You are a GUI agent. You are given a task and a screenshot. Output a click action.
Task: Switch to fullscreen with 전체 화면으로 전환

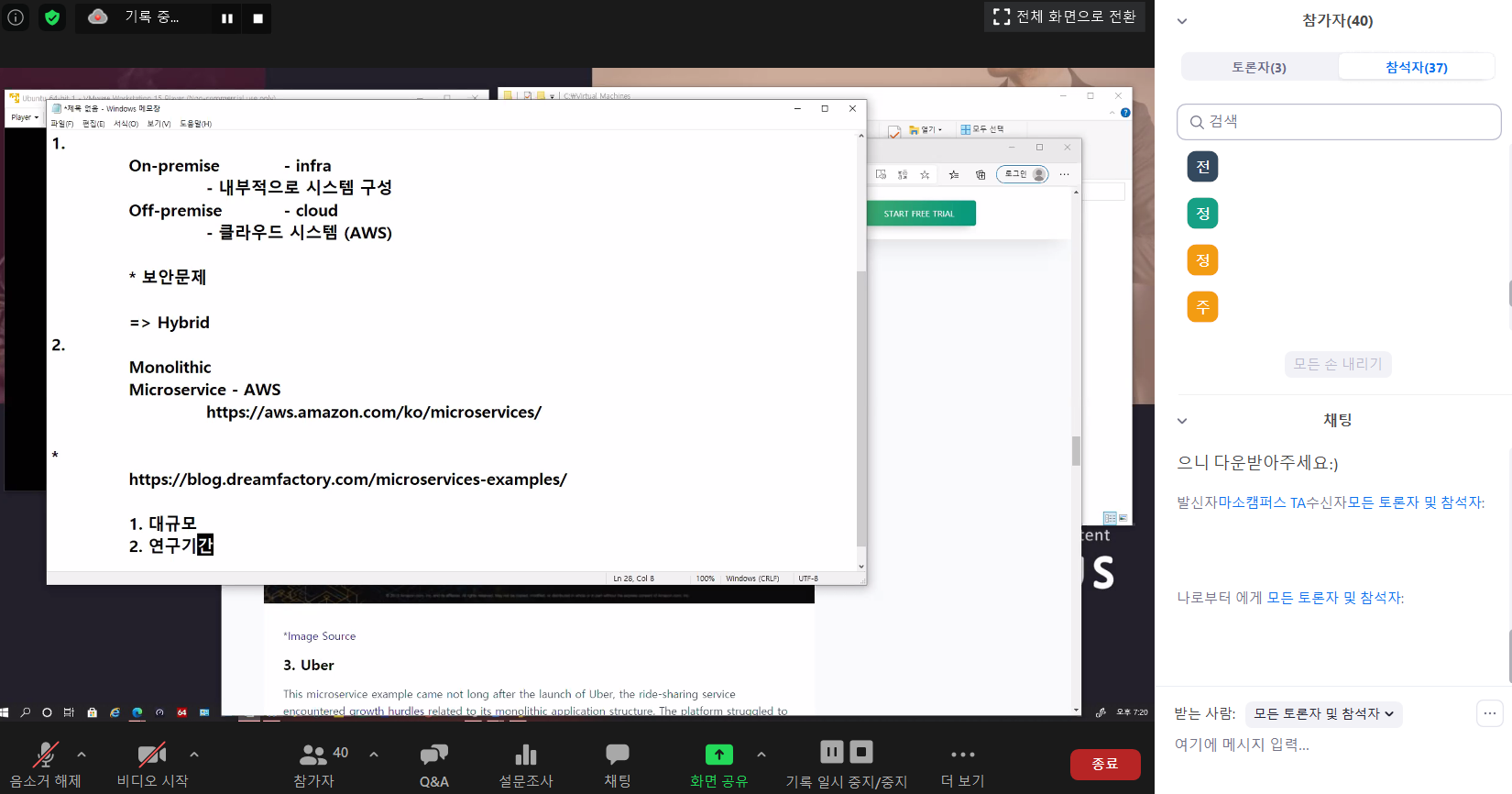click(x=1064, y=17)
